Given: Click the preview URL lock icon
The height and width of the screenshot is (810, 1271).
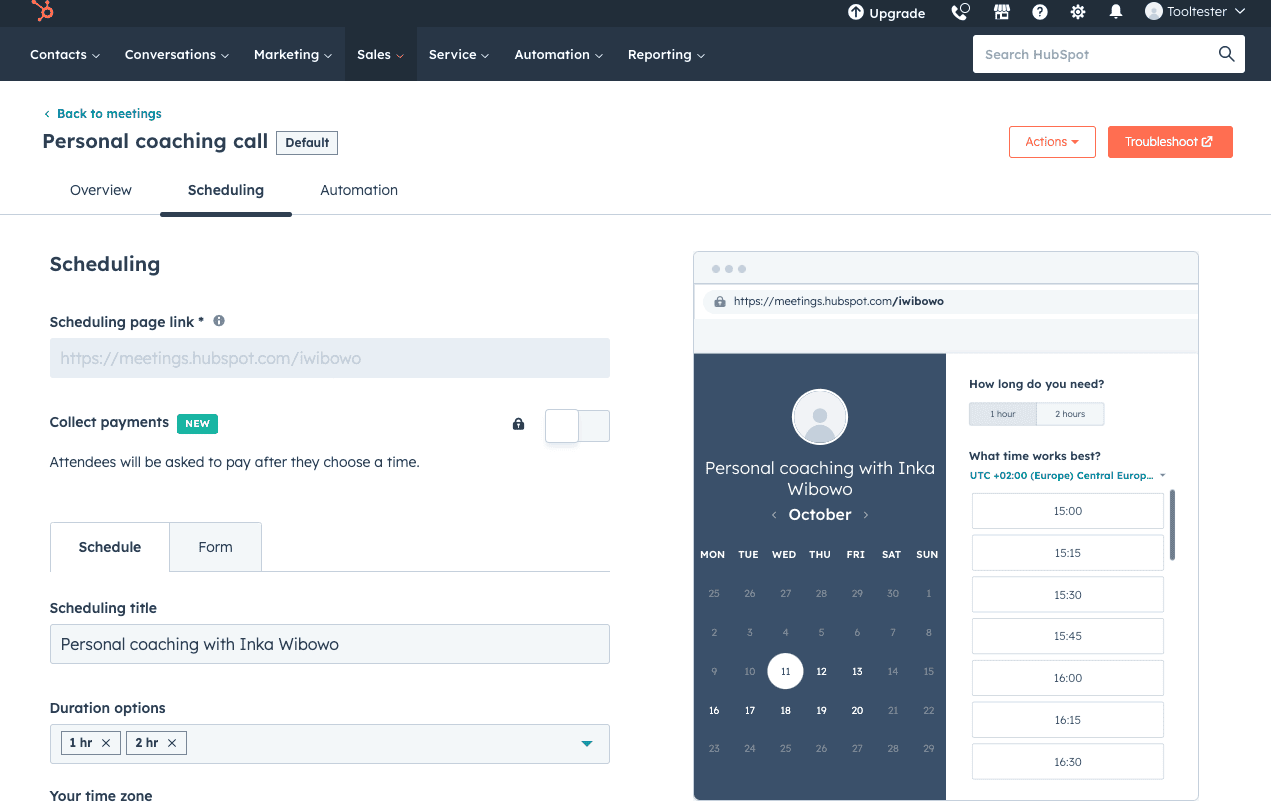Looking at the screenshot, I should click(720, 301).
